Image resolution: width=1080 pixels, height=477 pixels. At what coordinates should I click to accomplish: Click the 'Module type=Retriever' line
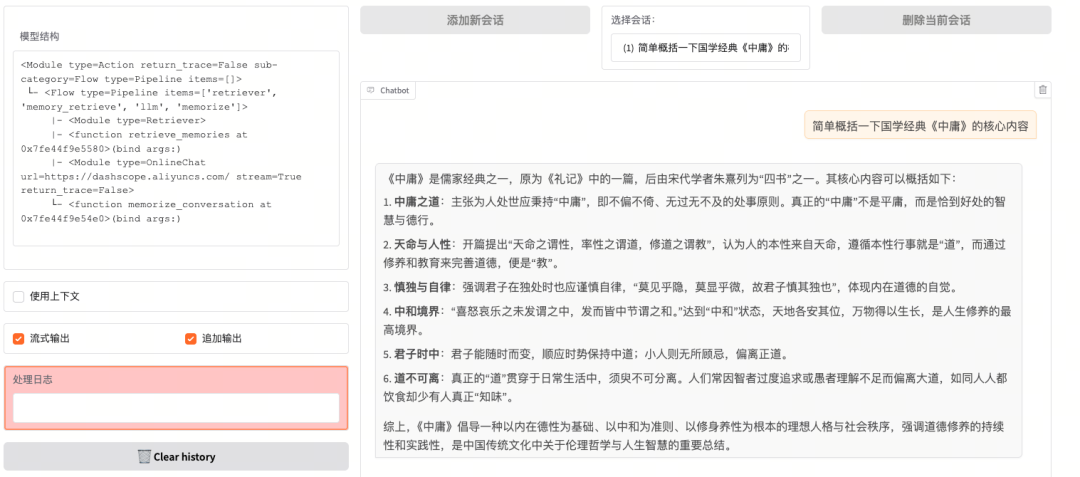[x=127, y=120]
